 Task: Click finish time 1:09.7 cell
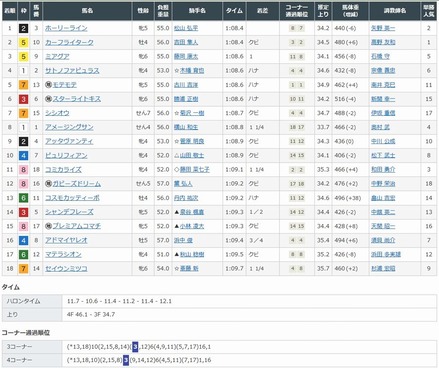[234, 269]
